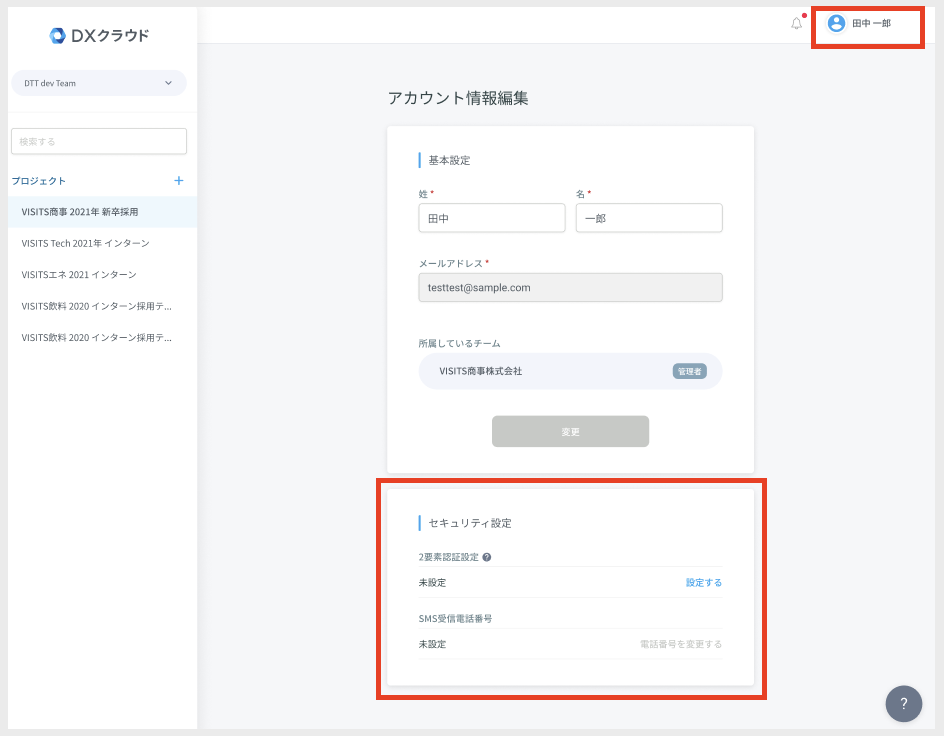Click the 姓 field containing 田中
The height and width of the screenshot is (736, 944).
(492, 218)
